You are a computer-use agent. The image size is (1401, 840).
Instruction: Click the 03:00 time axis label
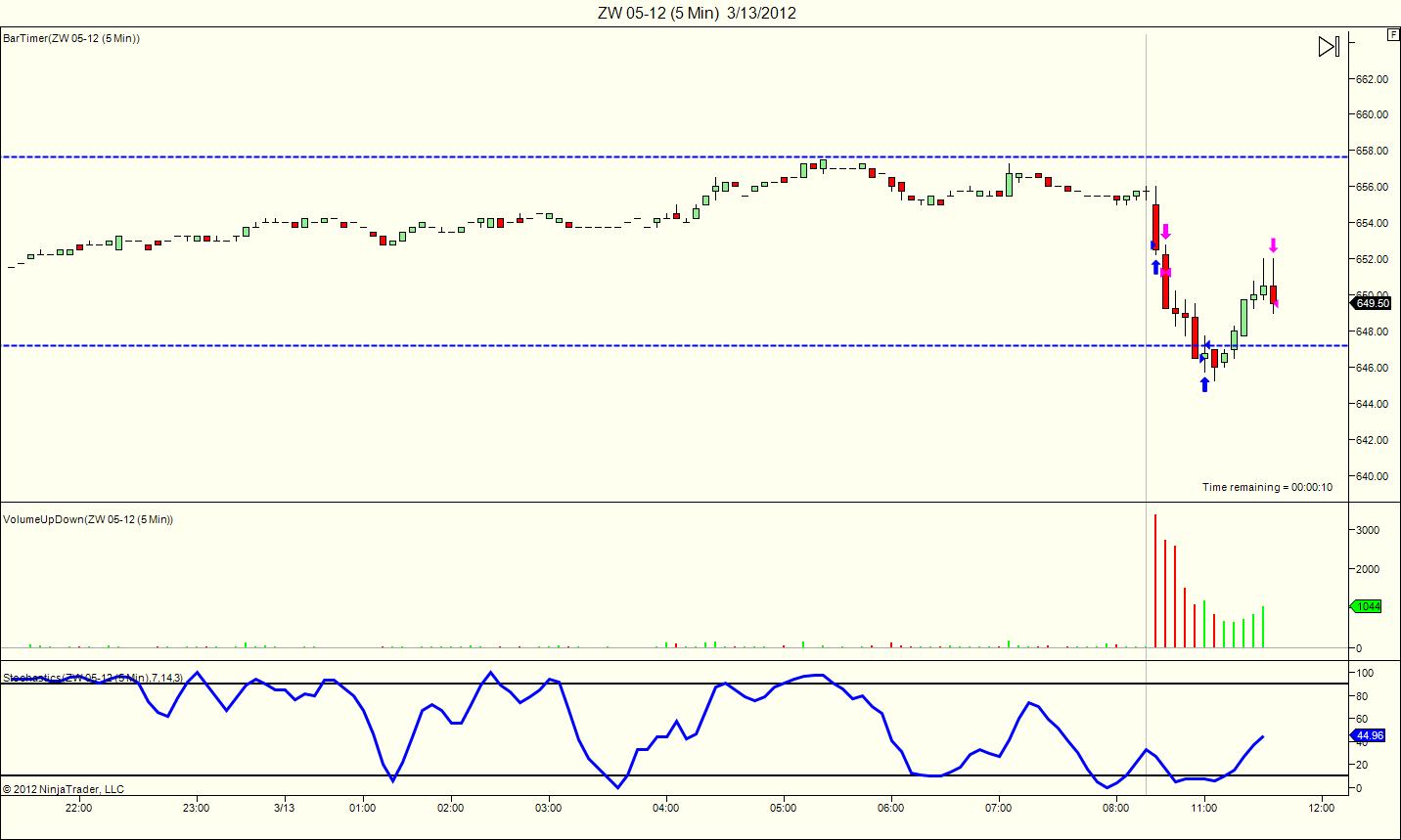549,809
